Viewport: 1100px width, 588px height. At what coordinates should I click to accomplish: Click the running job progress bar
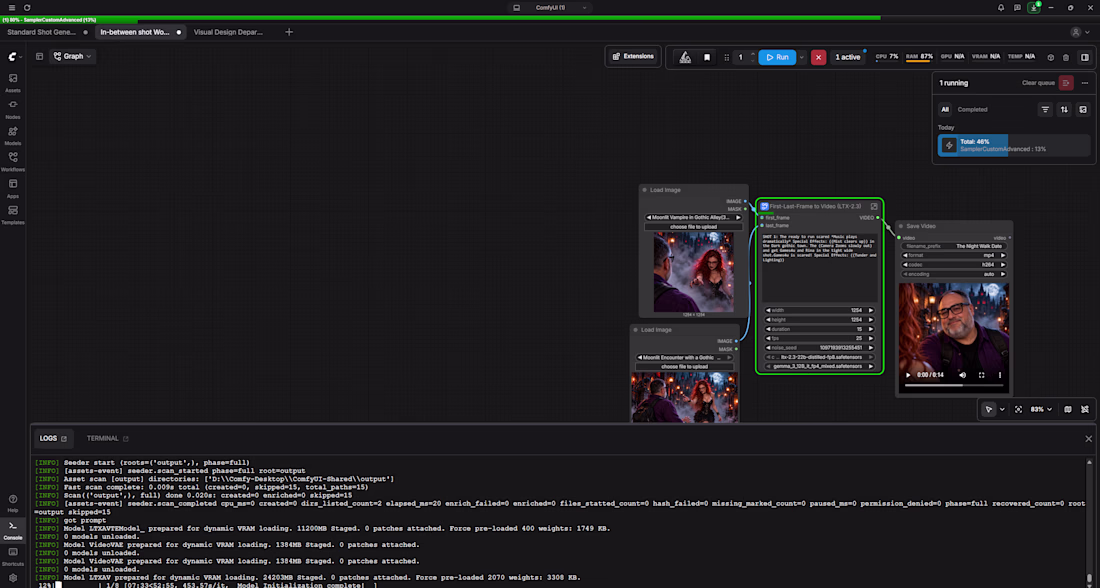(1014, 145)
